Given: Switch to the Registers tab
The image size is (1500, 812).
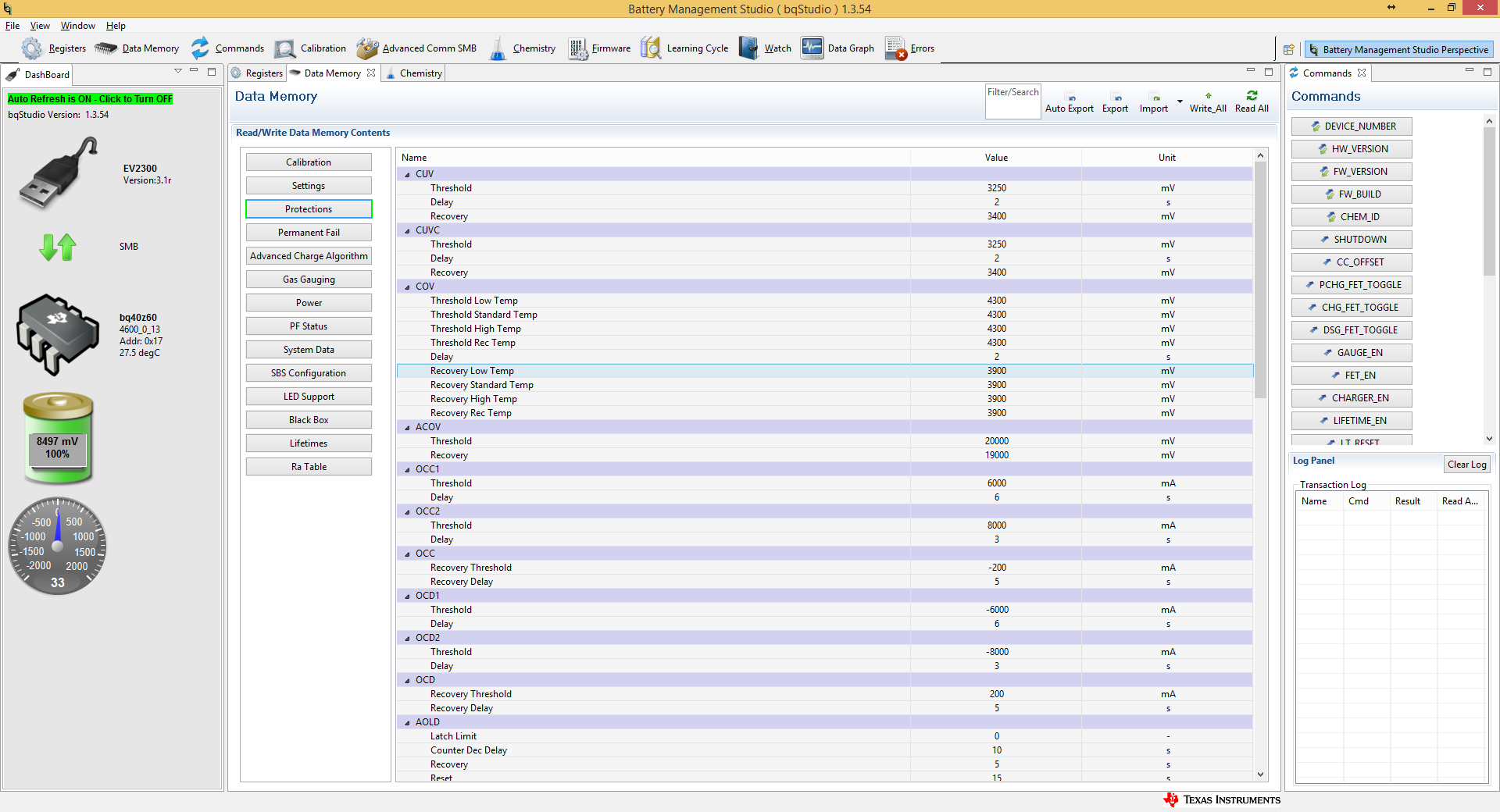Looking at the screenshot, I should coord(257,73).
